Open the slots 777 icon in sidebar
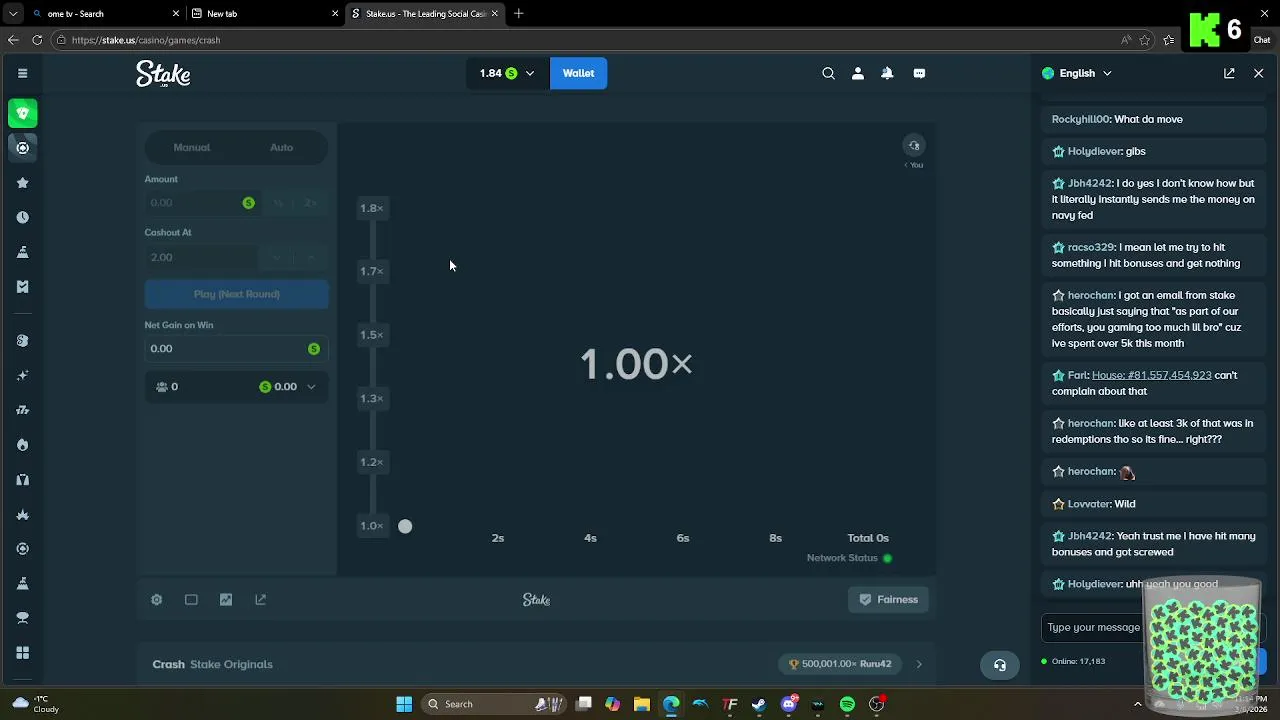 click(22, 410)
